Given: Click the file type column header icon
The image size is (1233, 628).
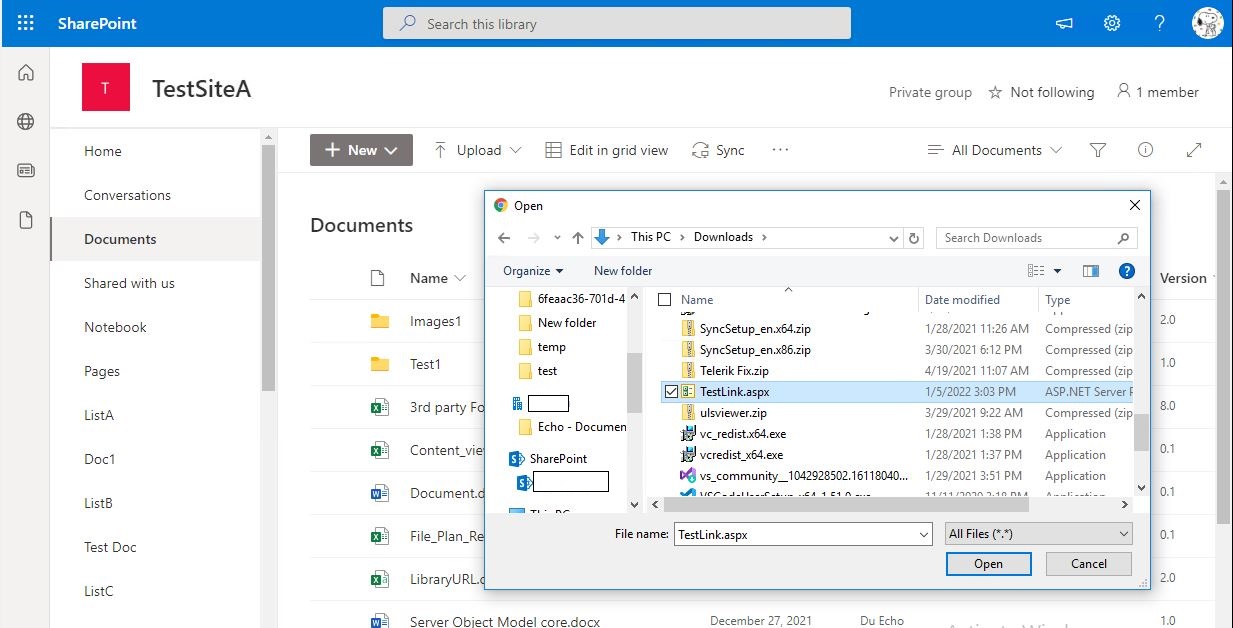Looking at the screenshot, I should click(x=377, y=278).
